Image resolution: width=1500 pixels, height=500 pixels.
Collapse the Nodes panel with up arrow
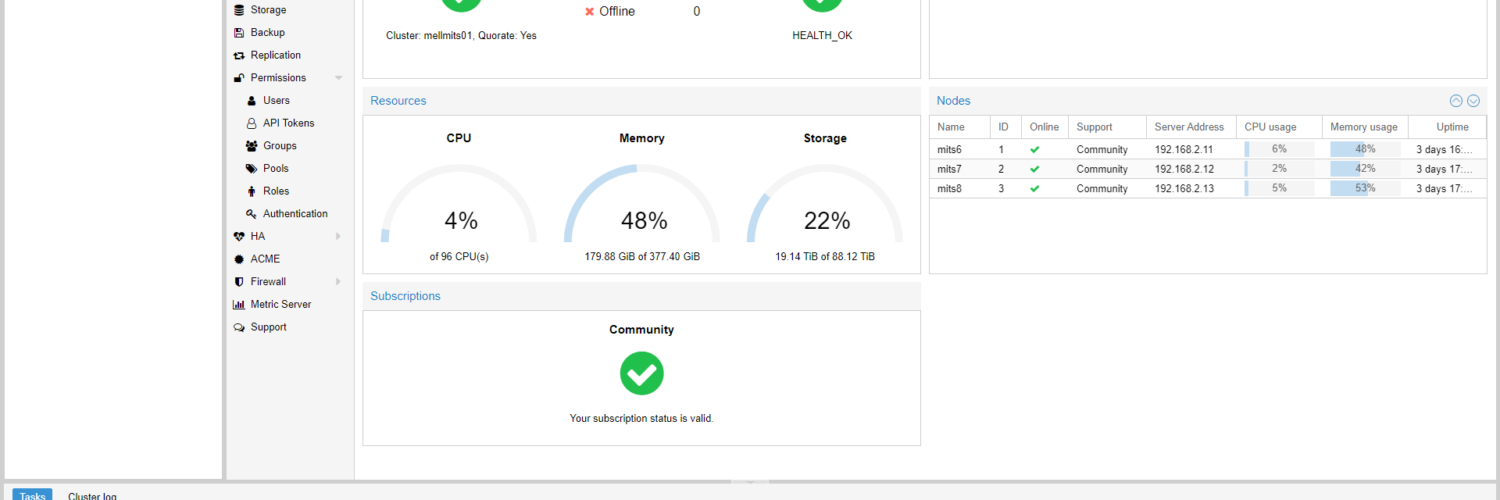tap(1456, 101)
